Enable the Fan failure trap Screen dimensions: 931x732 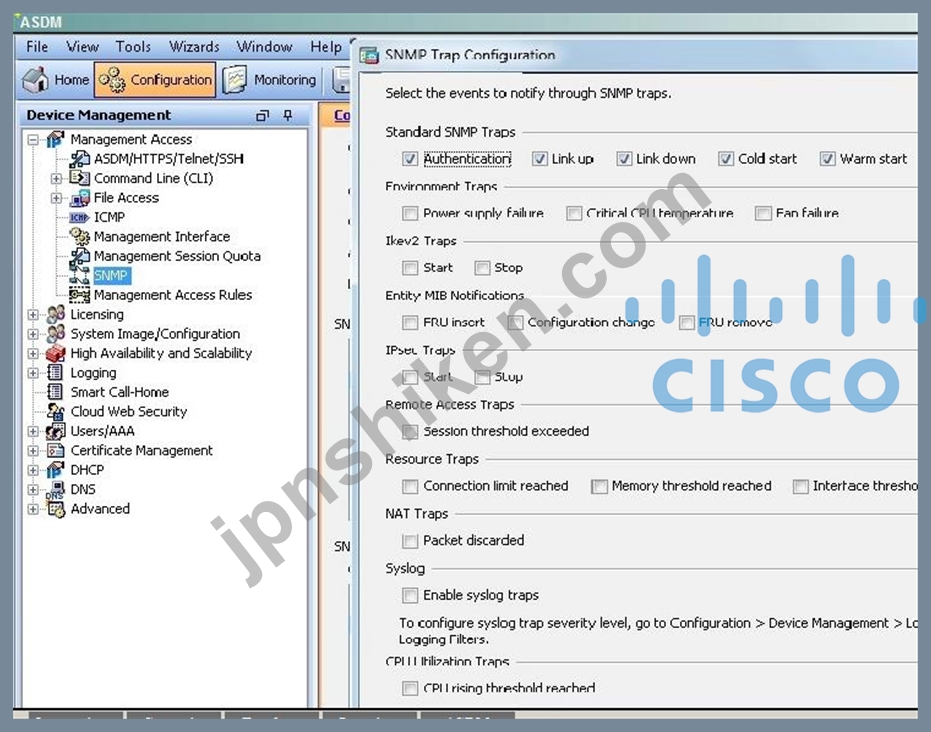pyautogui.click(x=763, y=213)
